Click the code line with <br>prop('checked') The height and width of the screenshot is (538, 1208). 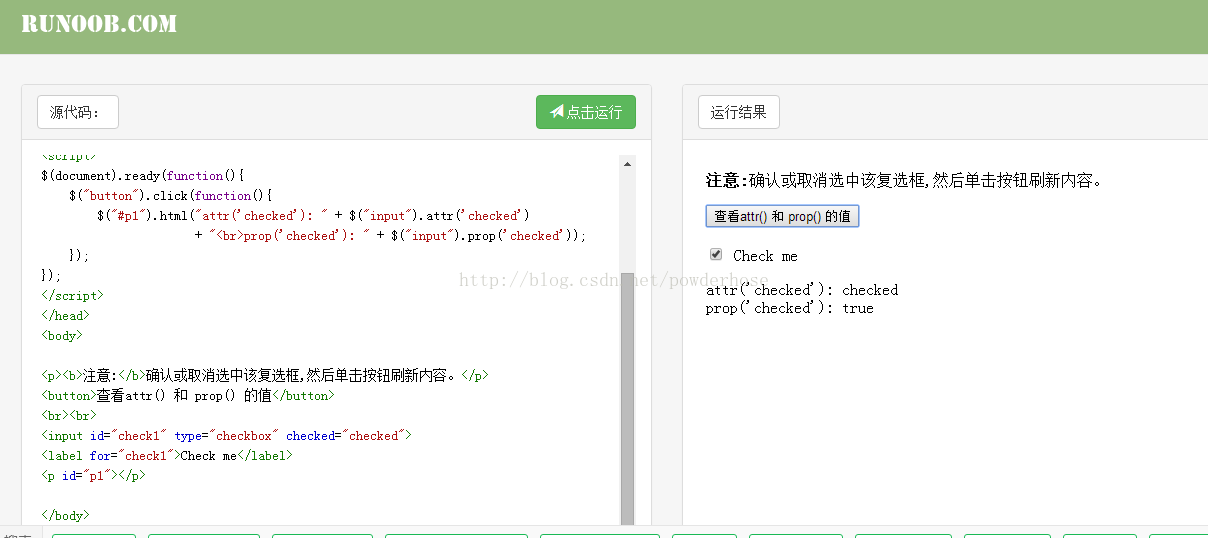[390, 235]
